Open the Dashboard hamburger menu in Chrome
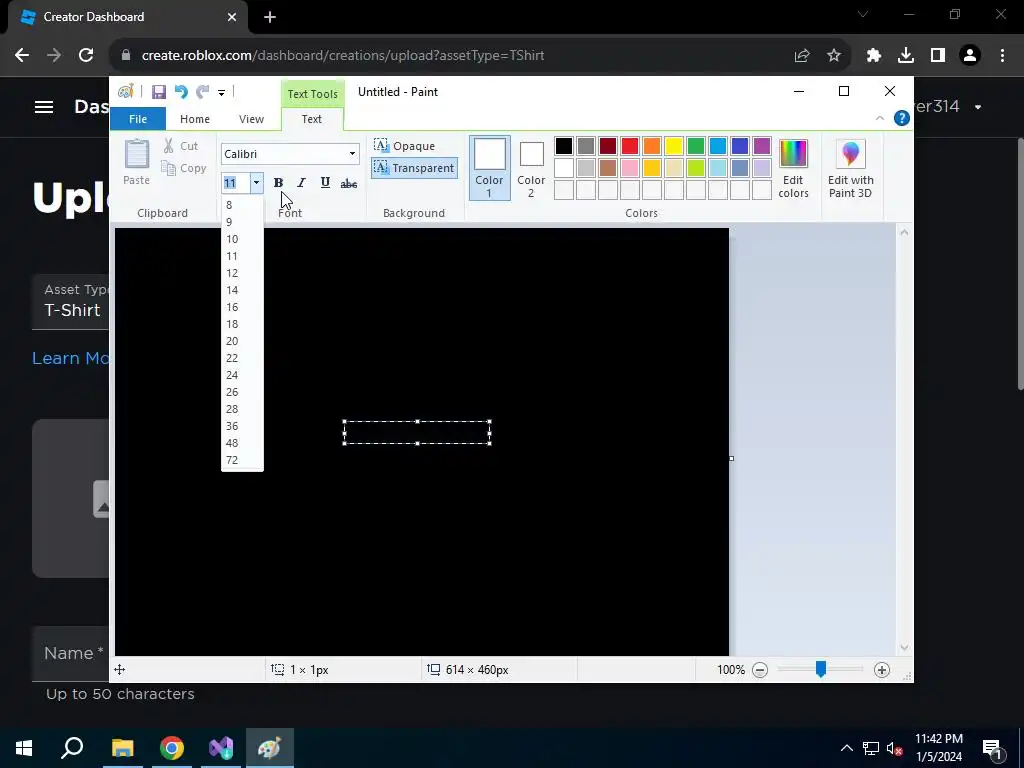This screenshot has width=1024, height=768. click(44, 106)
